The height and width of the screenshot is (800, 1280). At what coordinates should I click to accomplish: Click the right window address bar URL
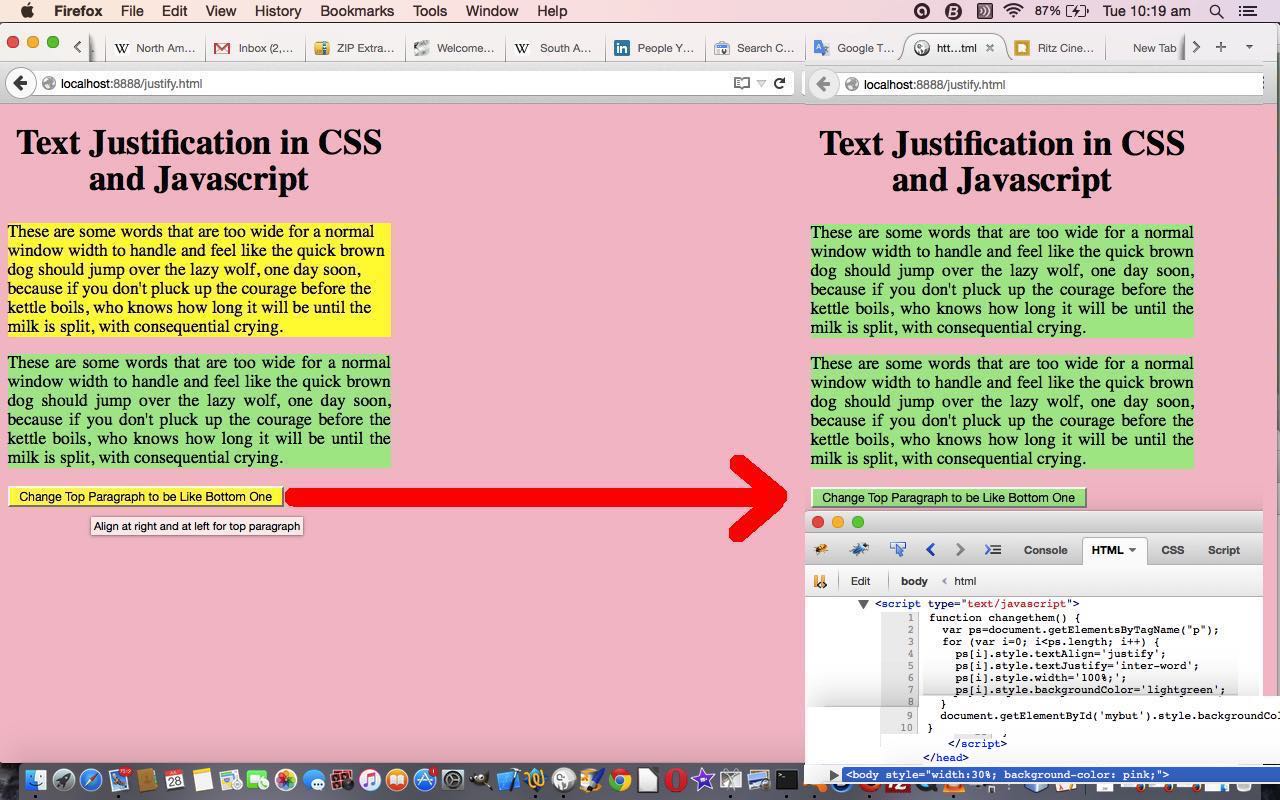[x=934, y=84]
